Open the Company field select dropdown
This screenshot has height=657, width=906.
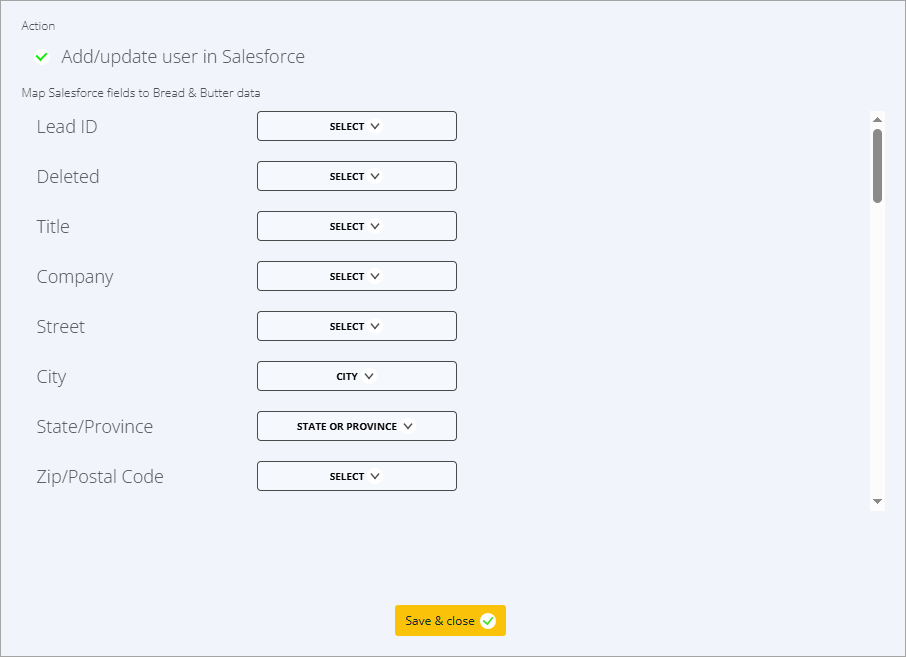click(356, 276)
